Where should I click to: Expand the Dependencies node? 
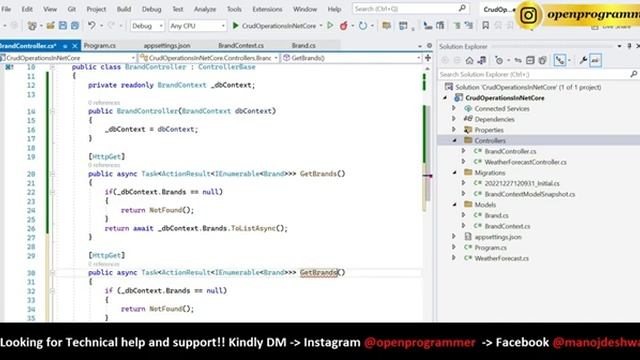pos(454,119)
